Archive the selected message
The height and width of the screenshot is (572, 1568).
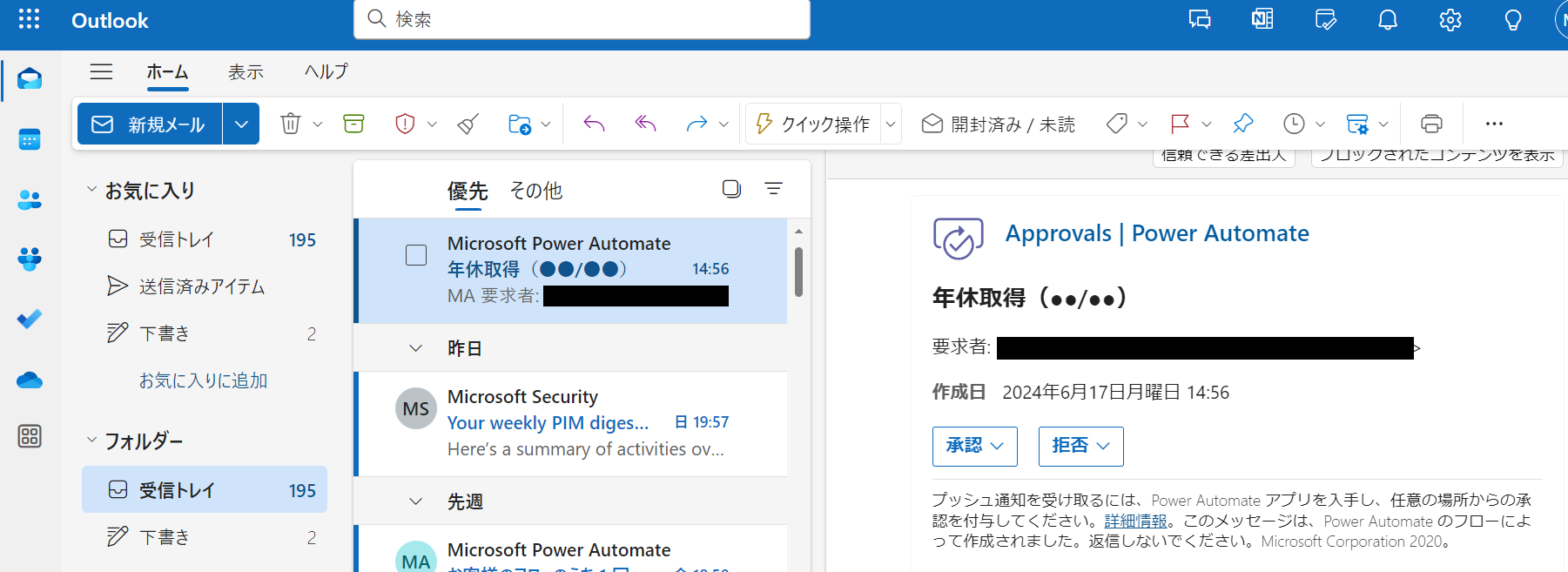click(x=353, y=124)
